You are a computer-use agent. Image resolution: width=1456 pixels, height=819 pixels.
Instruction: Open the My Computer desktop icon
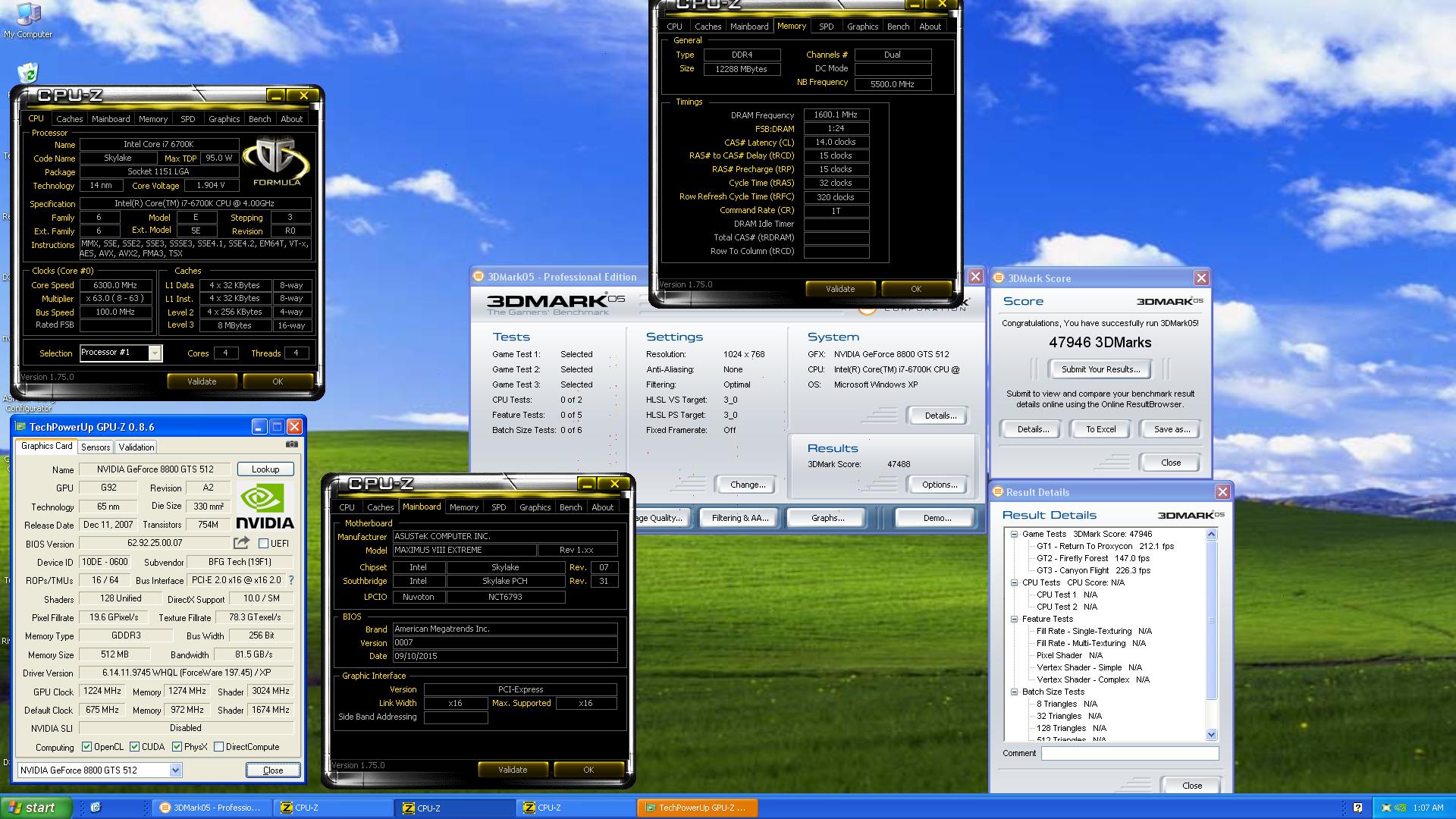tap(28, 20)
